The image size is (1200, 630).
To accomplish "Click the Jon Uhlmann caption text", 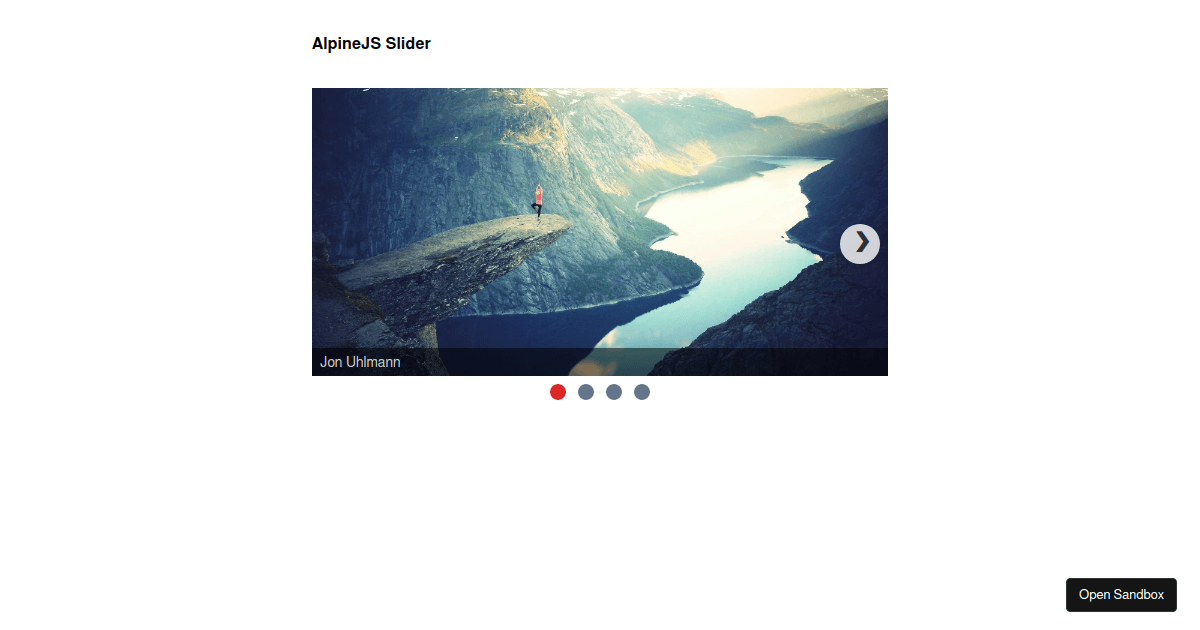I will (360, 362).
